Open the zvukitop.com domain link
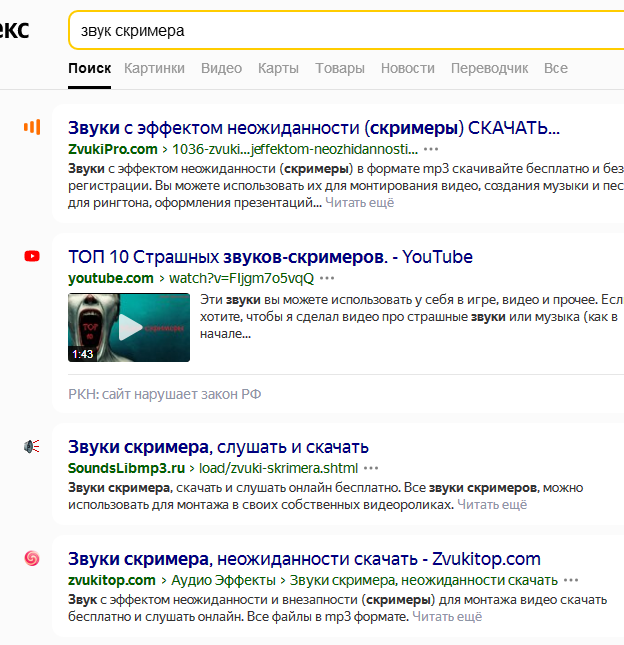The image size is (624, 645). point(112,580)
